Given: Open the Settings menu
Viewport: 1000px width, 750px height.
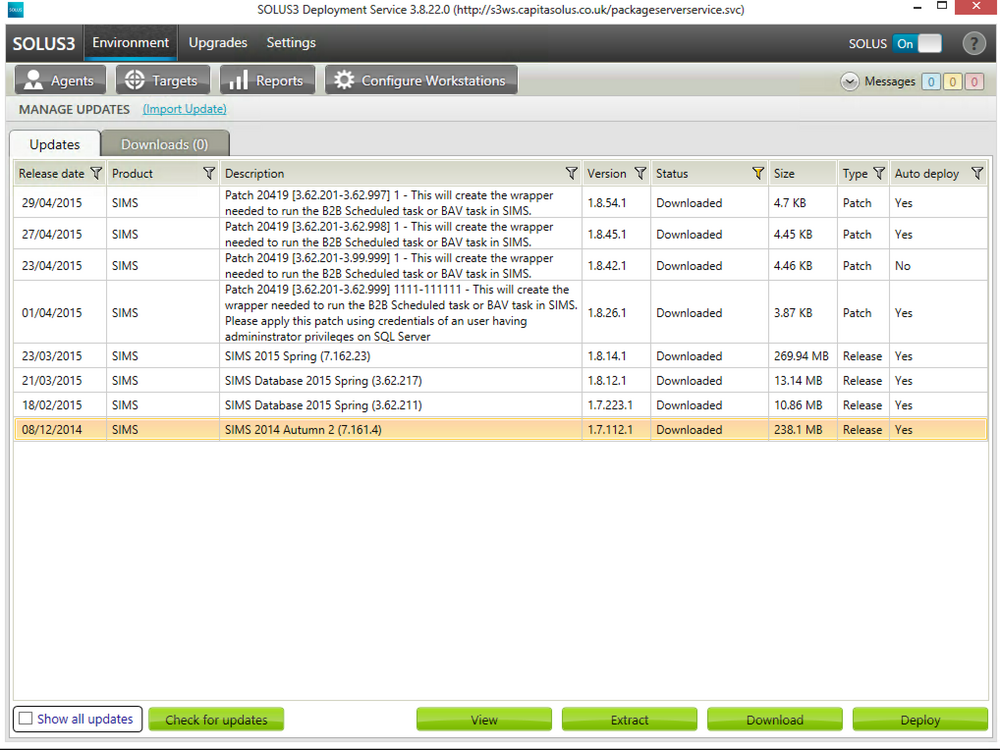Looking at the screenshot, I should pyautogui.click(x=291, y=43).
